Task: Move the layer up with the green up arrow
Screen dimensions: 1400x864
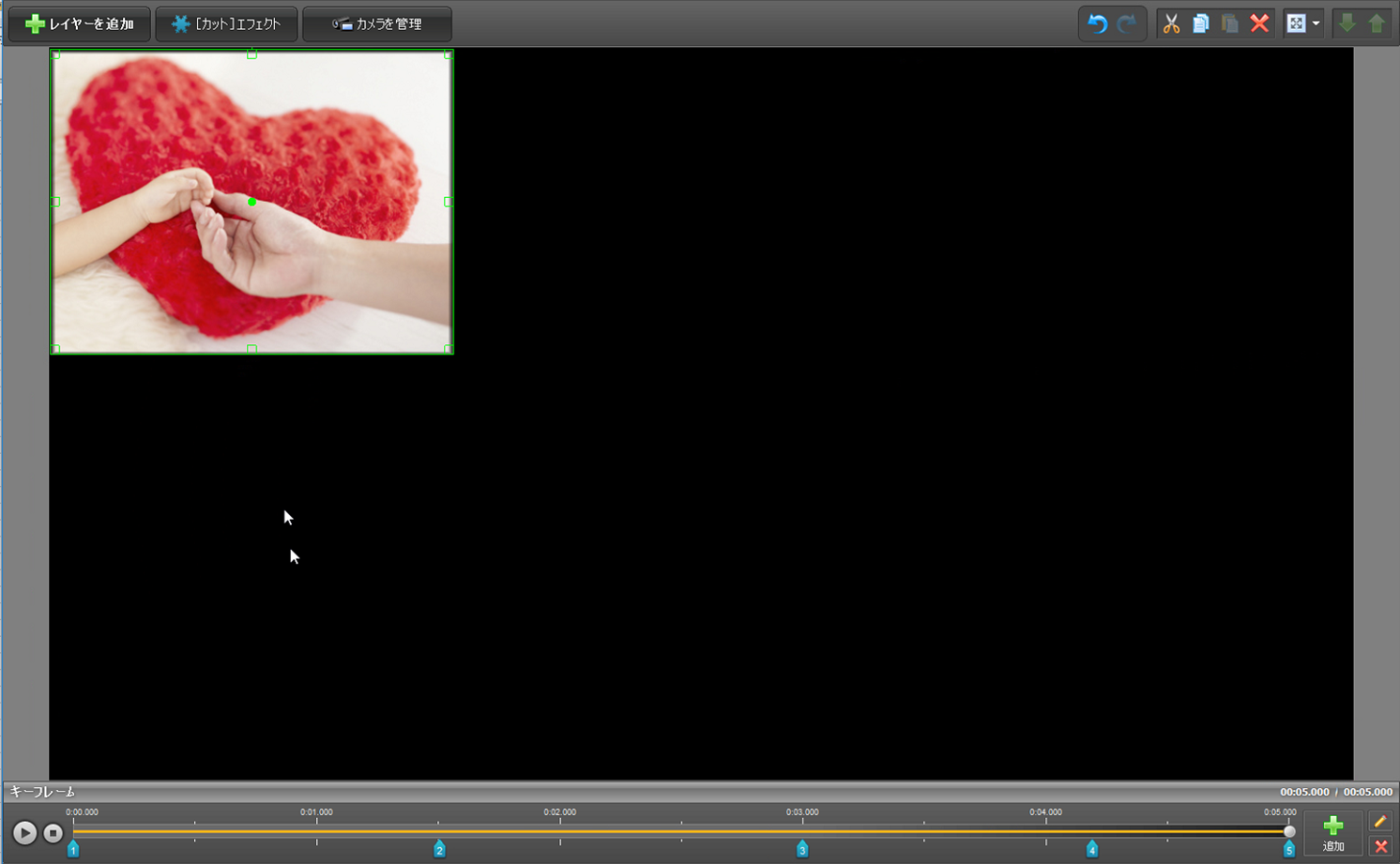Action: click(1377, 24)
